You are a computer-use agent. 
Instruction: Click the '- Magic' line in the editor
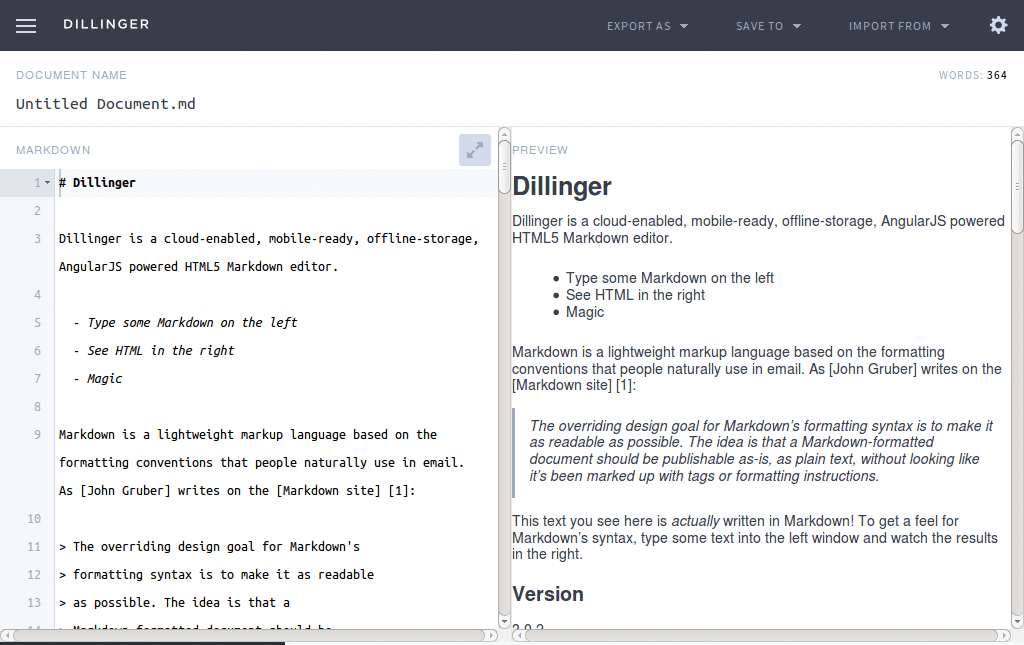97,379
